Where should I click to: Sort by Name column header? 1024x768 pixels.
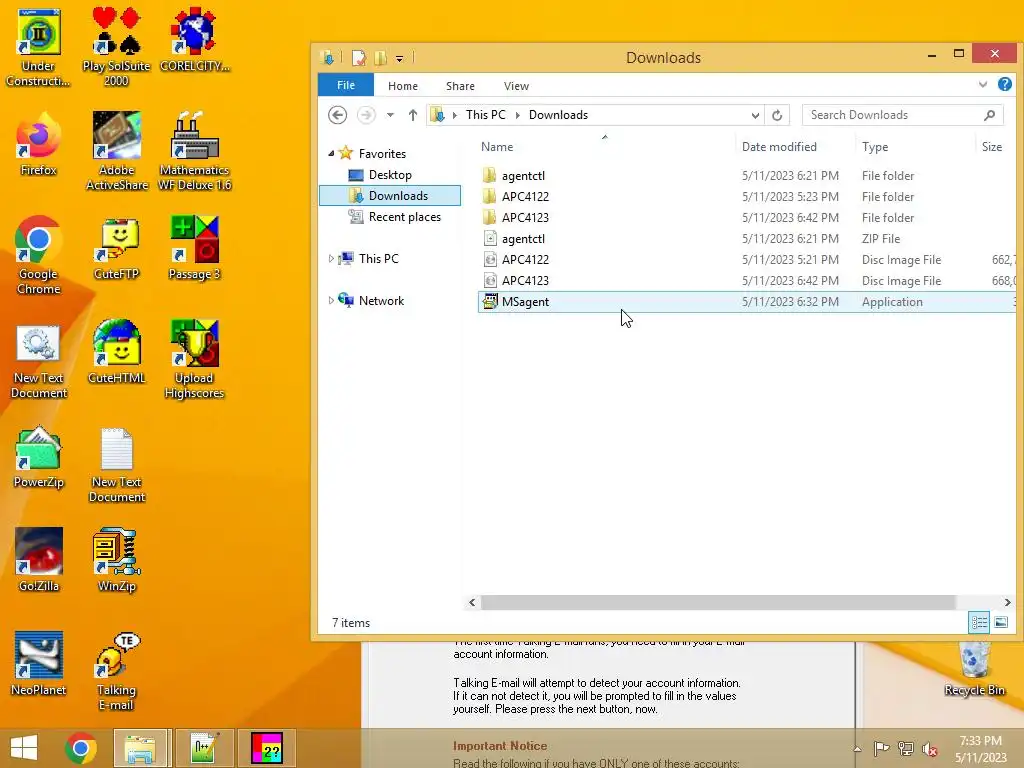pos(497,147)
